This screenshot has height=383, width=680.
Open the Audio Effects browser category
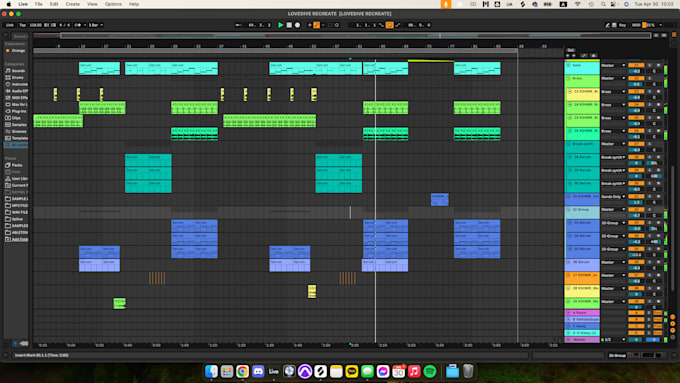click(19, 91)
